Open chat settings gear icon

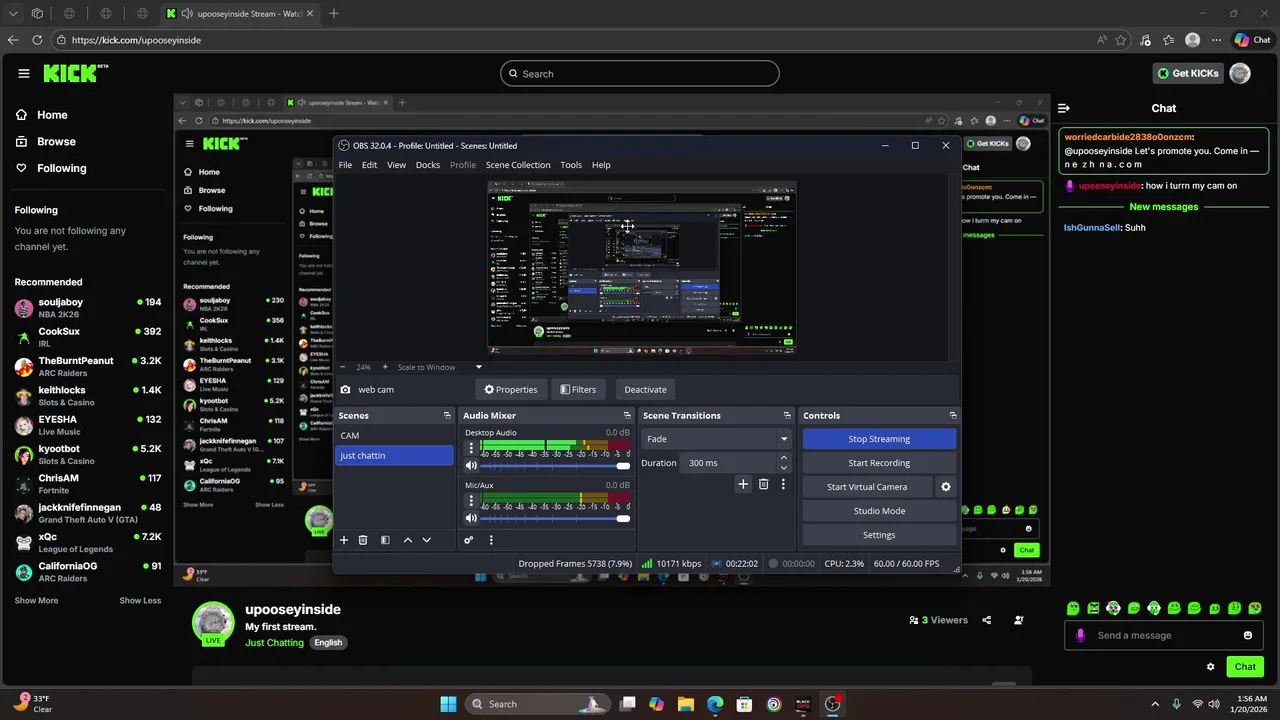coord(1211,667)
